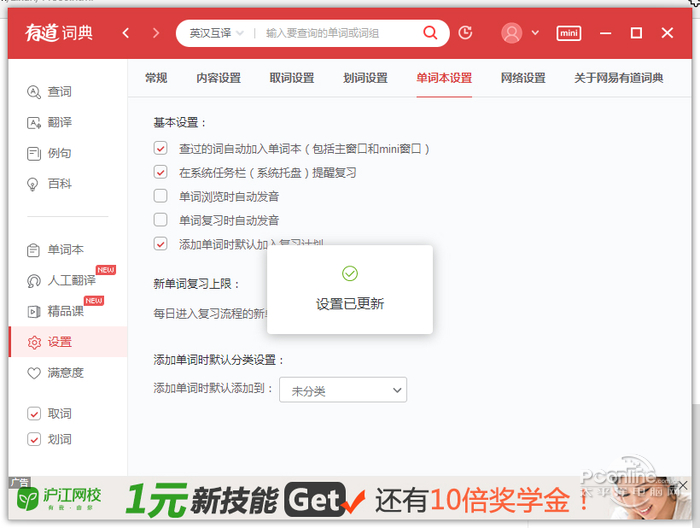Open 例句 in the sidebar
The height and width of the screenshot is (528, 700).
(x=49, y=153)
